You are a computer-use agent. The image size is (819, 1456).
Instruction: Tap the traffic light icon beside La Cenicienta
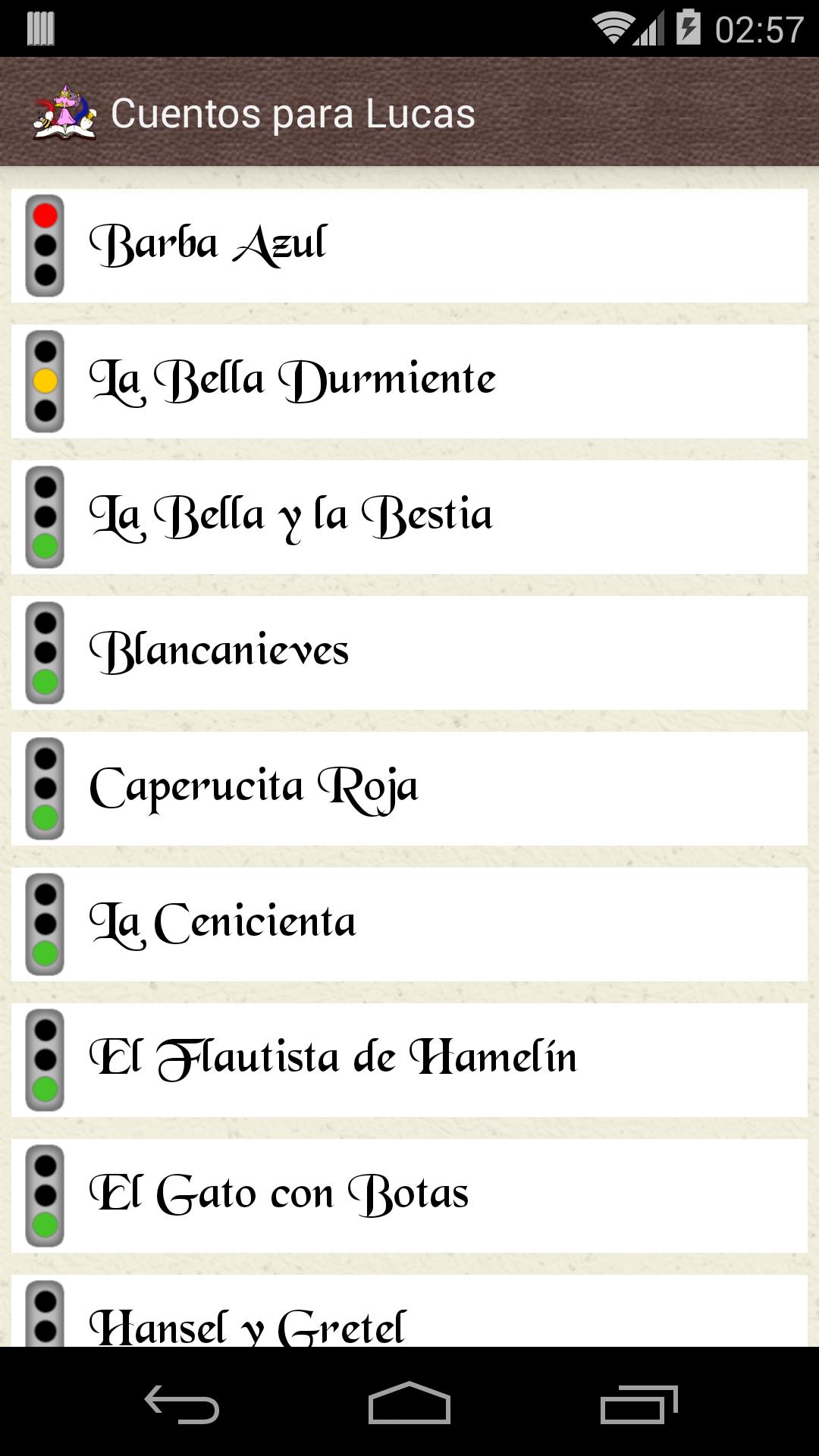45,924
